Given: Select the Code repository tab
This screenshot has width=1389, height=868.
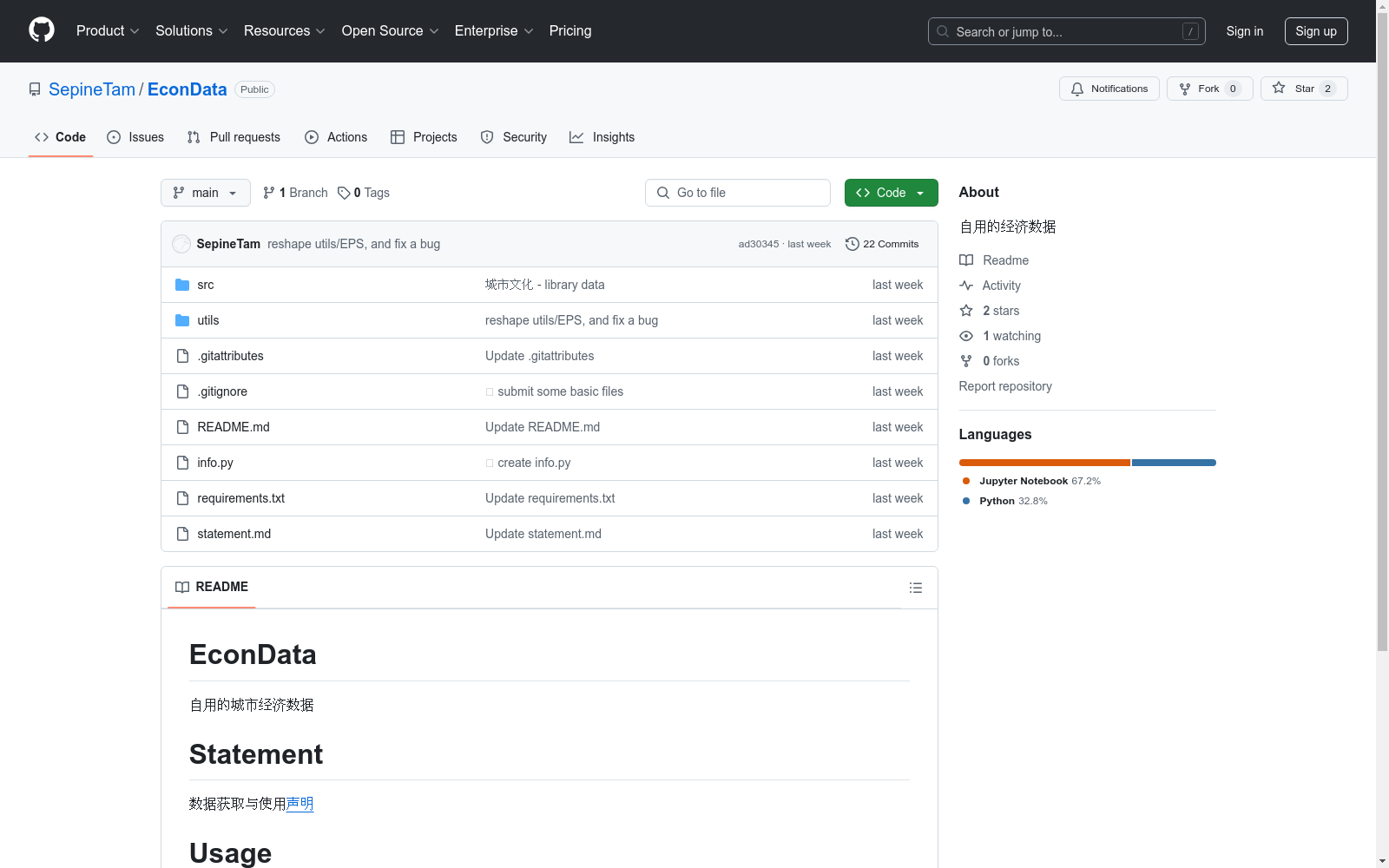Looking at the screenshot, I should point(61,137).
